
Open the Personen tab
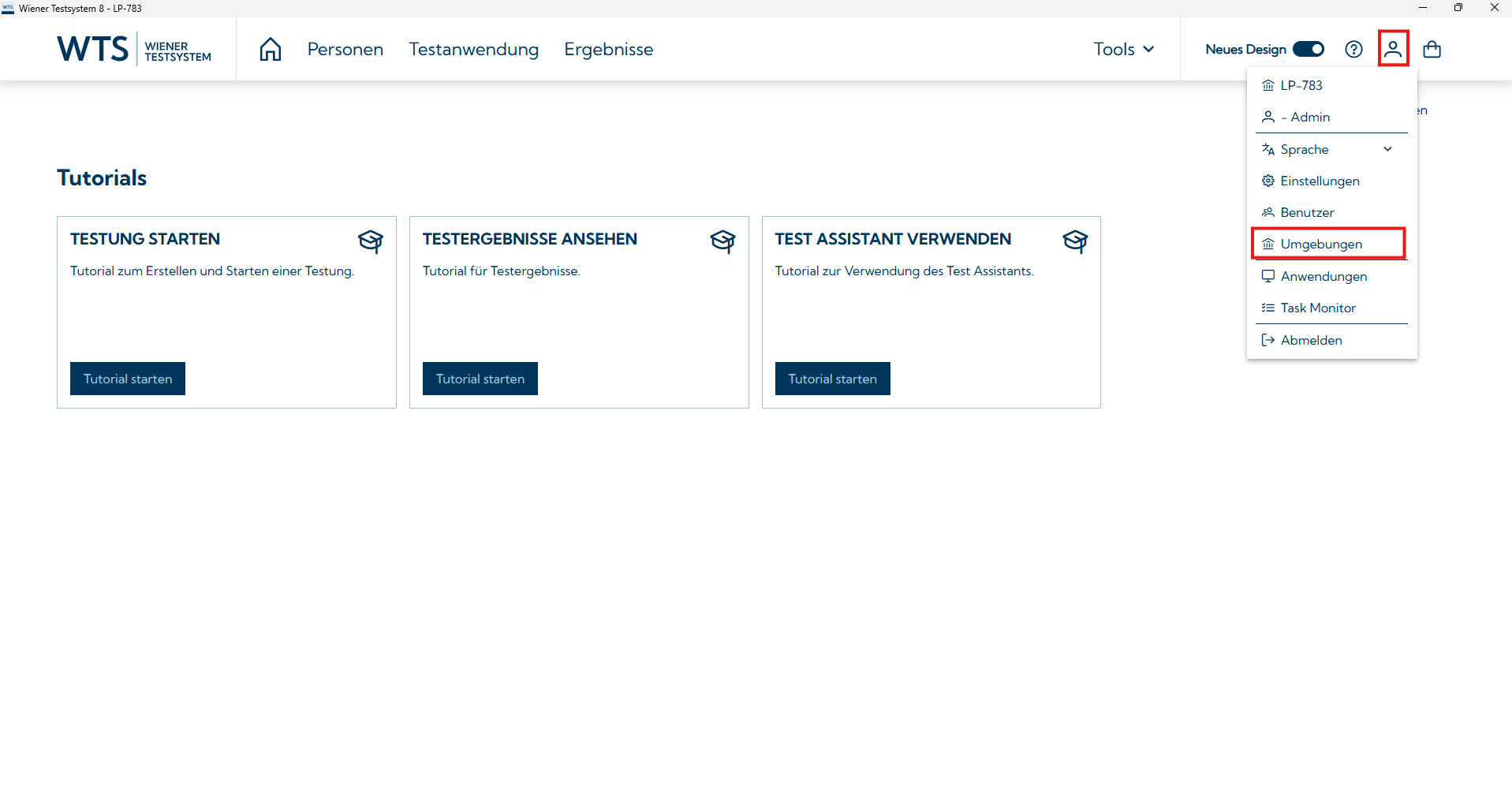[345, 49]
